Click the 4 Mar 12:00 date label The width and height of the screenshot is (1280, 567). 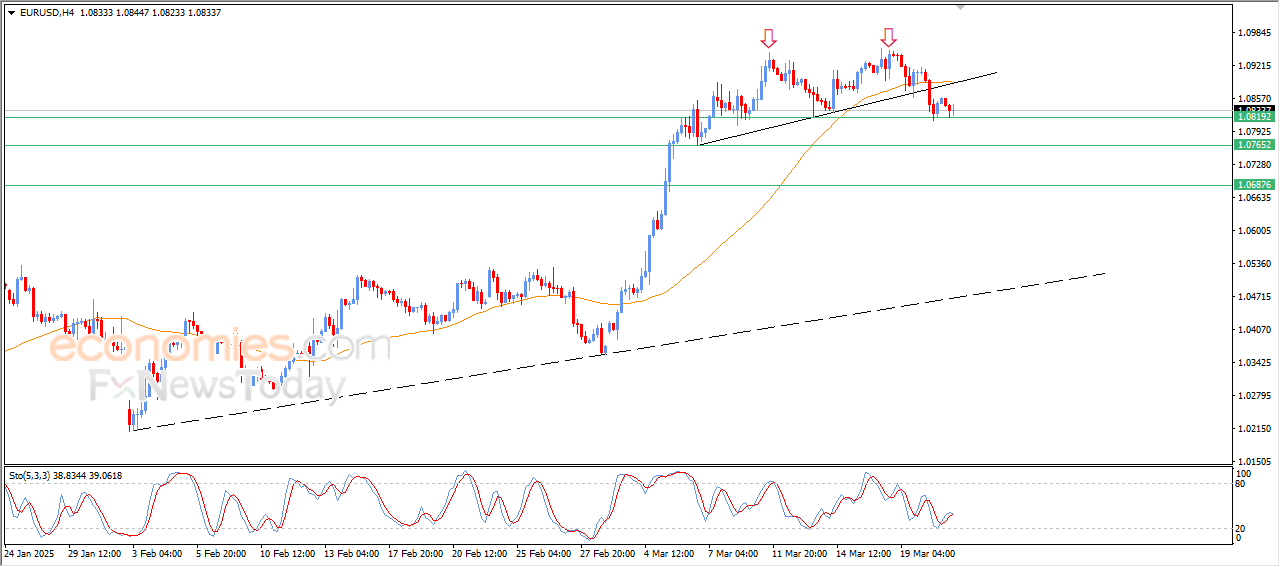point(670,552)
